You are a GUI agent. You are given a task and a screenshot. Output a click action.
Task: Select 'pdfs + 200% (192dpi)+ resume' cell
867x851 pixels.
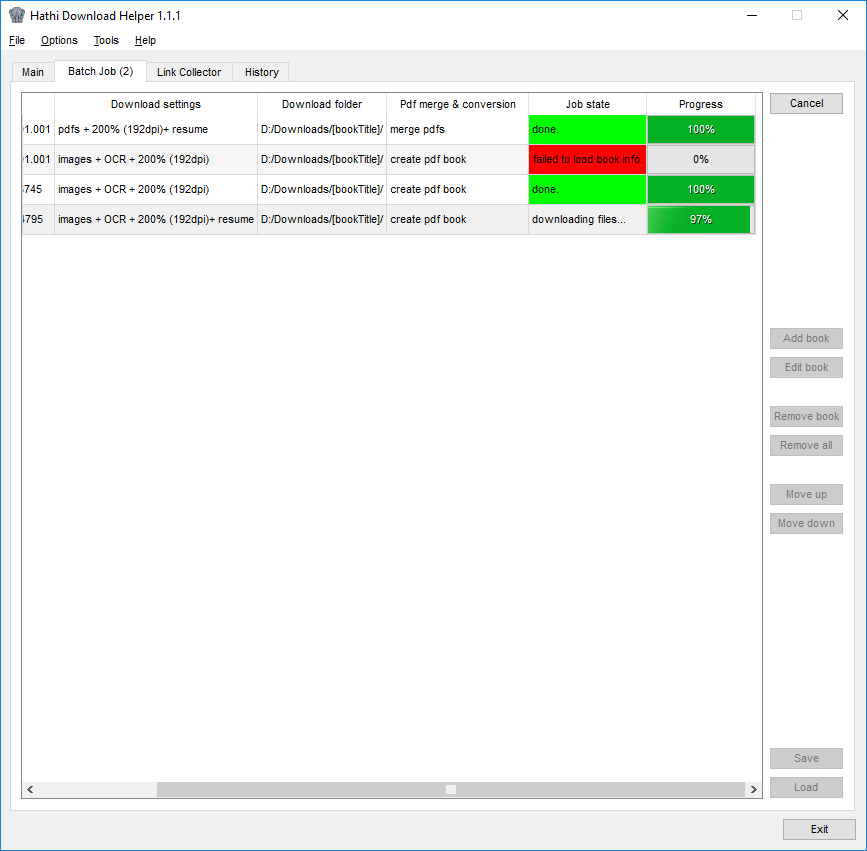[156, 129]
